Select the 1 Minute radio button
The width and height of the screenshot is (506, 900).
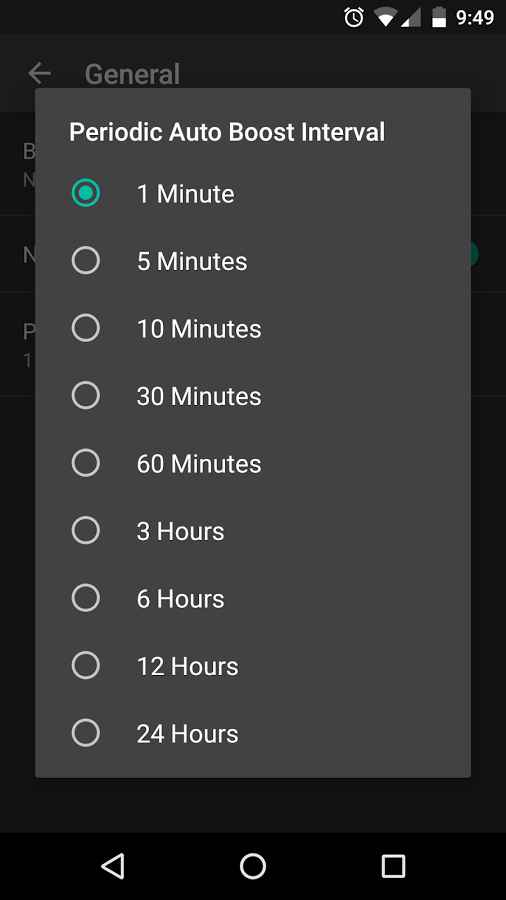(x=85, y=193)
